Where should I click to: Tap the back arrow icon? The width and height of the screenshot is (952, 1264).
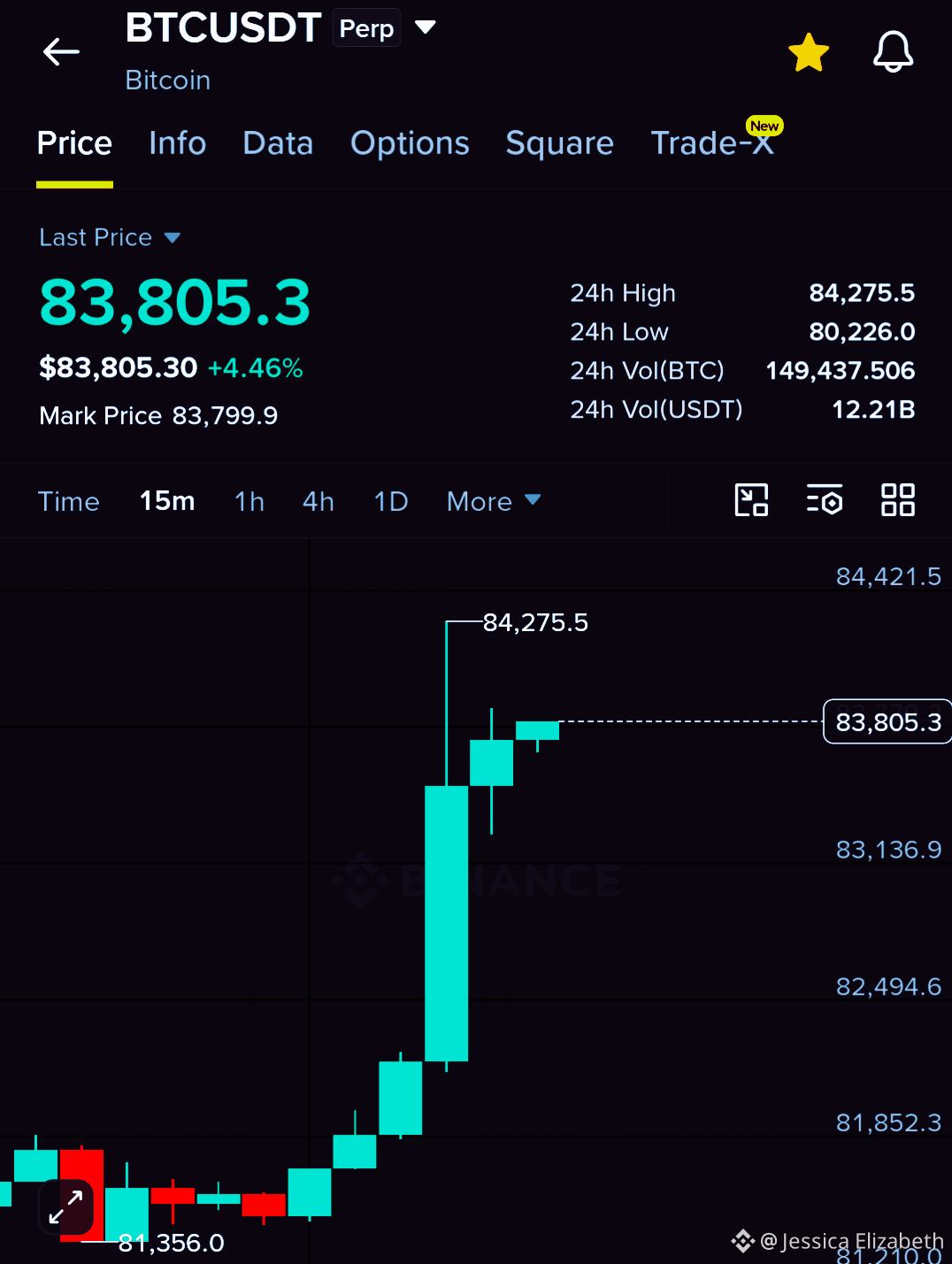(61, 52)
